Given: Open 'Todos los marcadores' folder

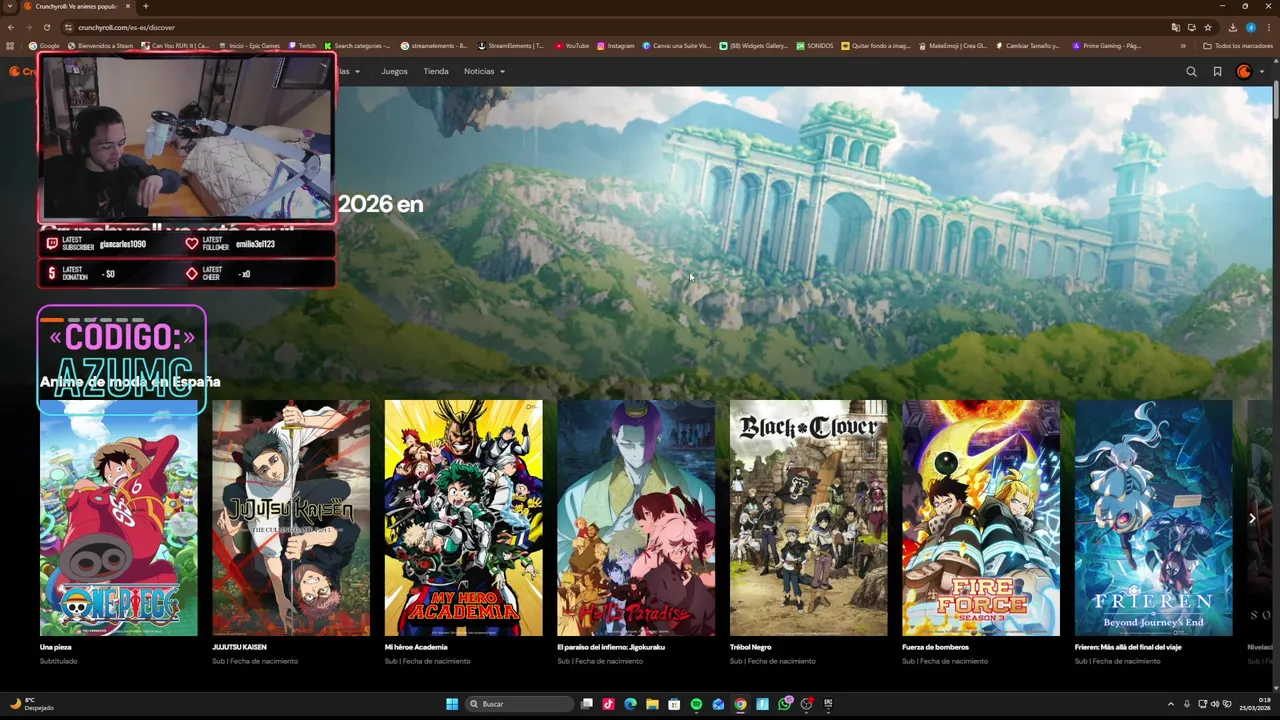Looking at the screenshot, I should click(1238, 46).
